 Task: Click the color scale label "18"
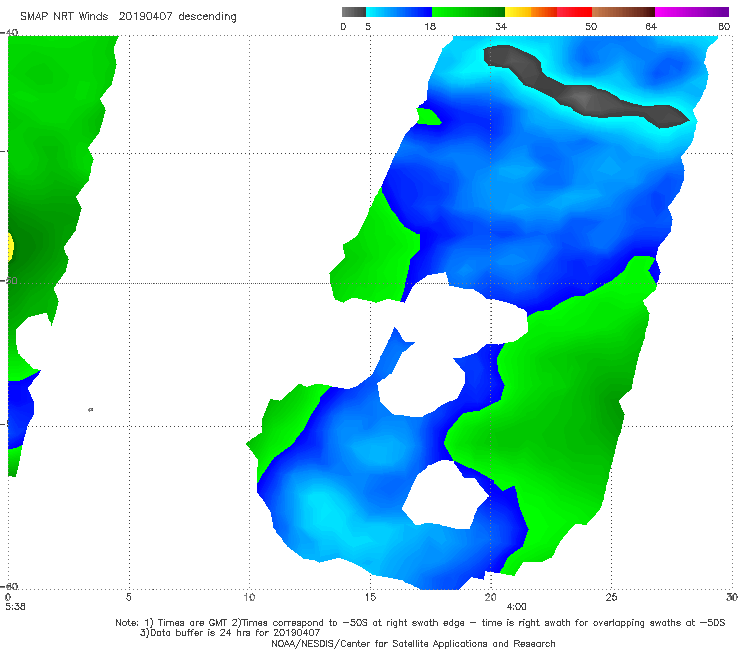point(430,26)
